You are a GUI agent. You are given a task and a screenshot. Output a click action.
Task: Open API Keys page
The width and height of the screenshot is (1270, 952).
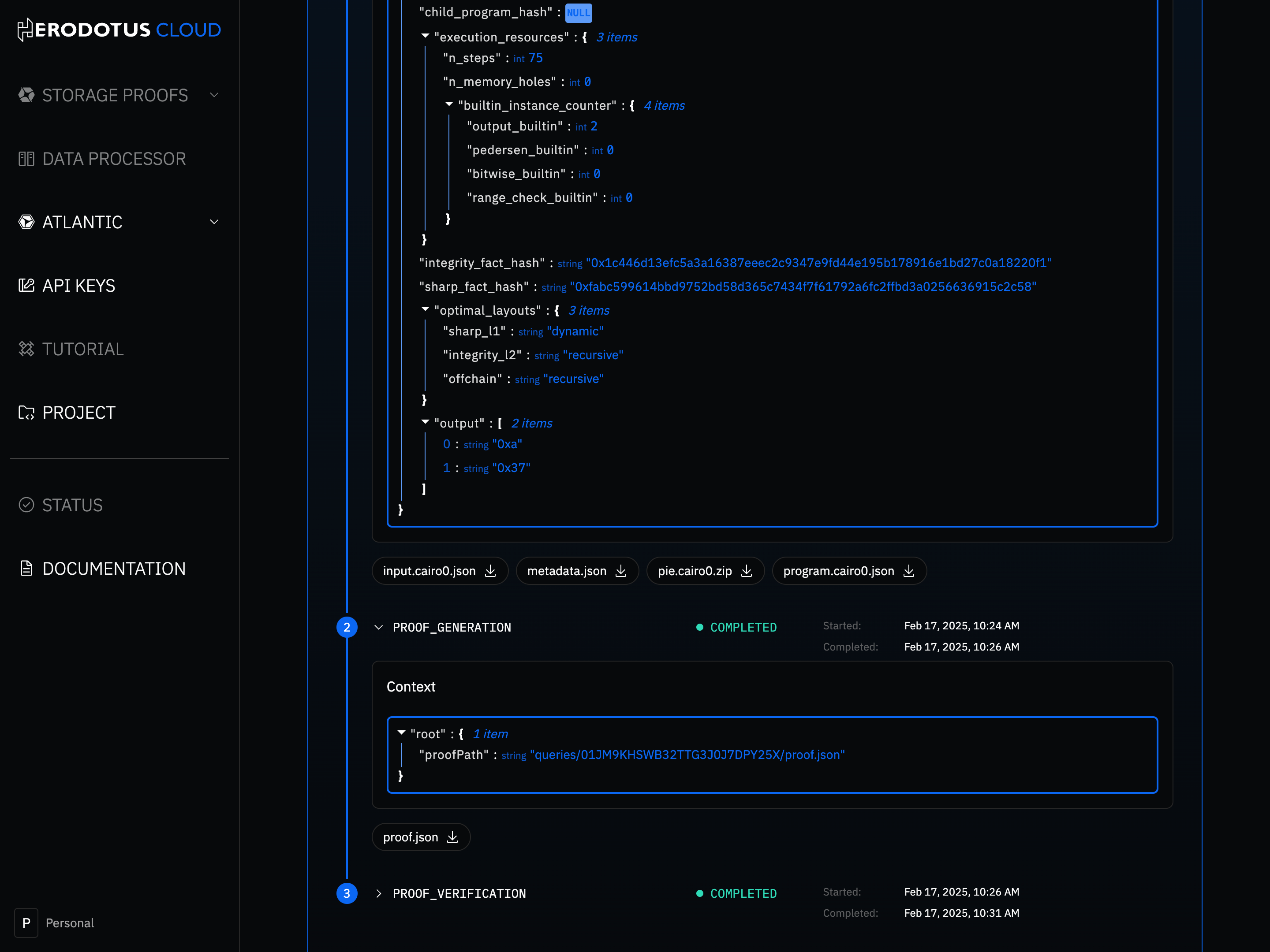[x=79, y=286]
